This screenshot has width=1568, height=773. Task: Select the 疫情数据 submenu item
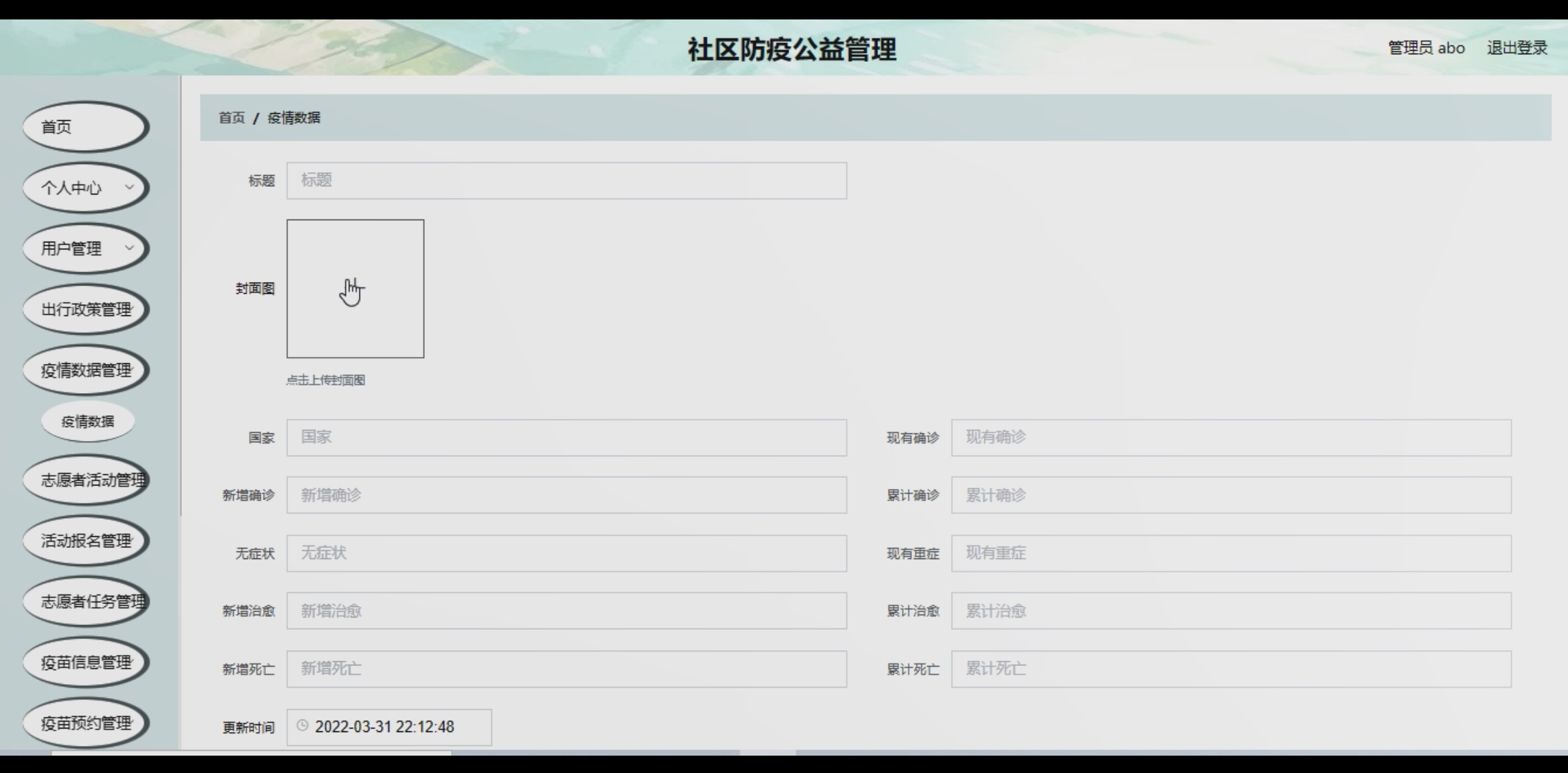tap(87, 422)
